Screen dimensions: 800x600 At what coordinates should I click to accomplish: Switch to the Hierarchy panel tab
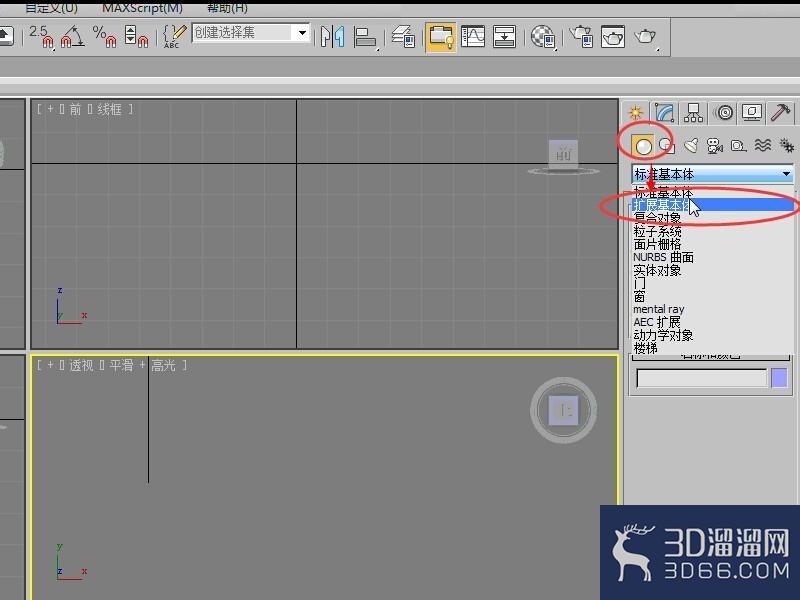point(693,112)
